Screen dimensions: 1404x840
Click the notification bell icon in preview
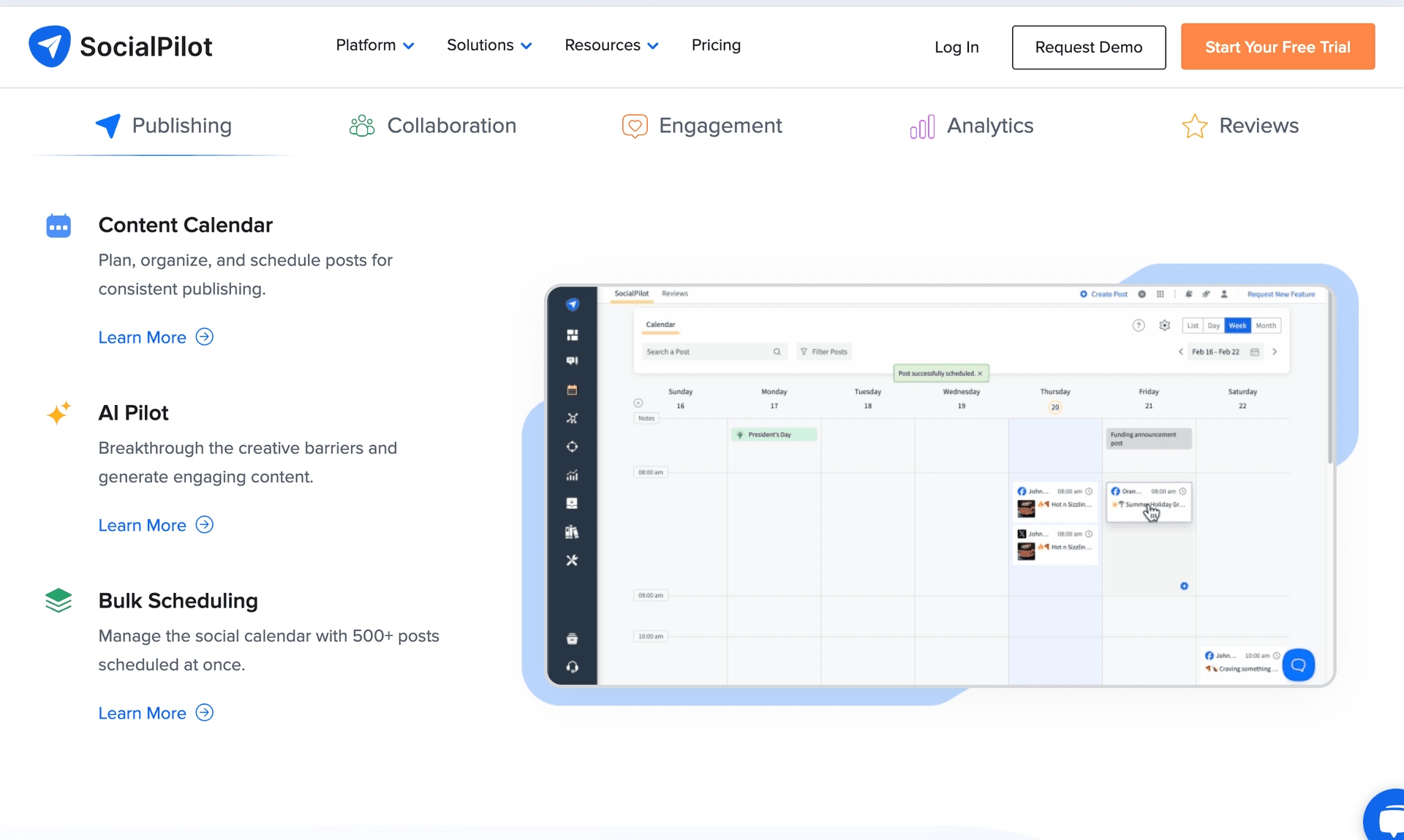coord(1189,294)
